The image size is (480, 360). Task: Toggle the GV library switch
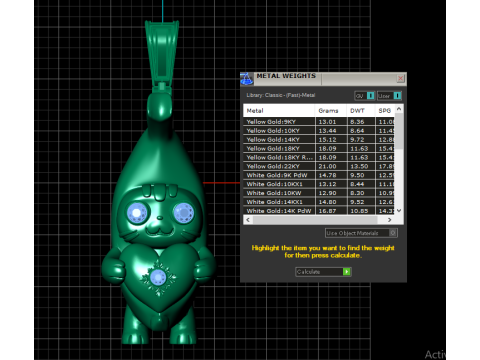coord(365,96)
